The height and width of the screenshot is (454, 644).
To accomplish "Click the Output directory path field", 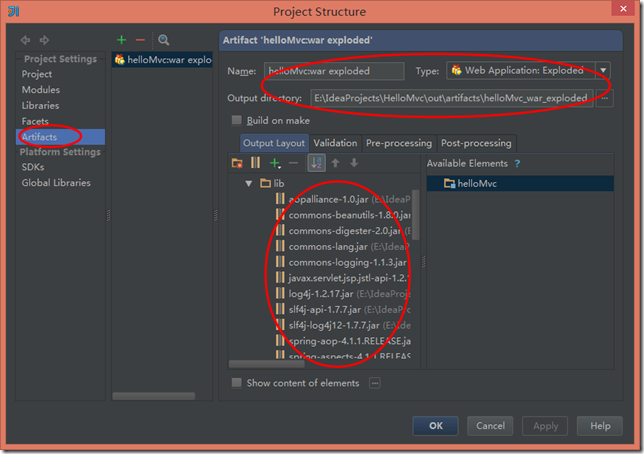I will [x=452, y=98].
